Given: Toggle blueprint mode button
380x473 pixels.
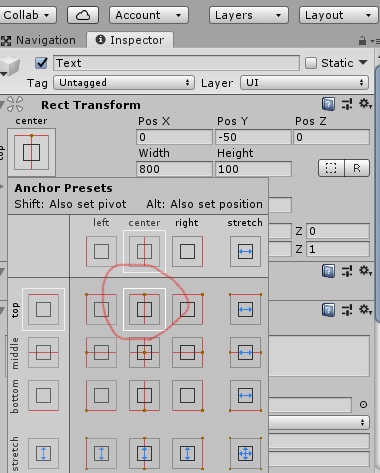Looking at the screenshot, I should 331,168.
